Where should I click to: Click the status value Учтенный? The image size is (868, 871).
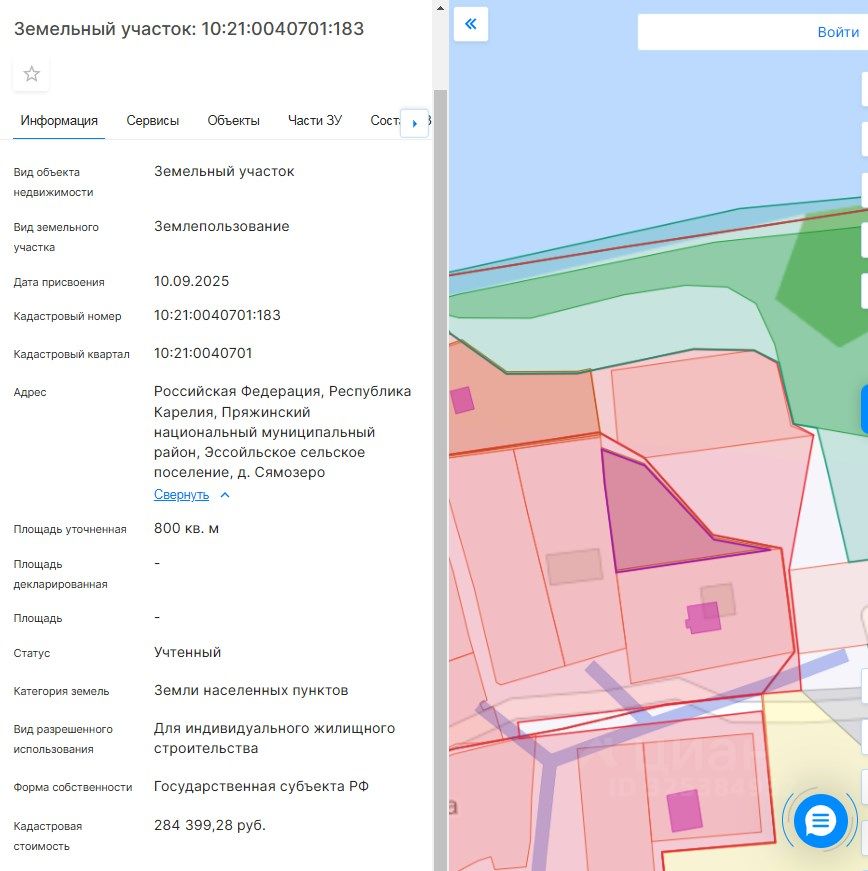click(187, 652)
